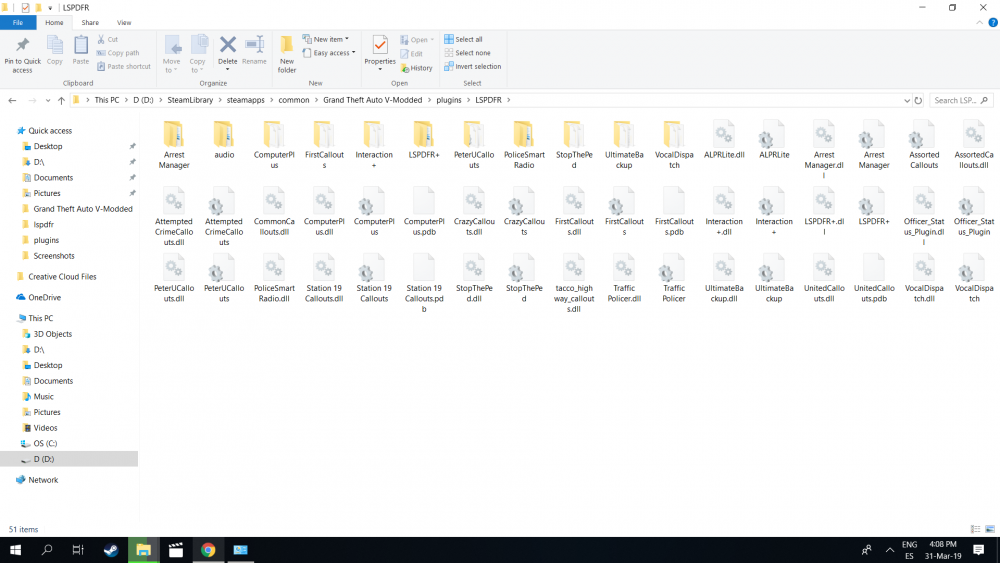Click Select none in ribbon
Image resolution: width=1000 pixels, height=563 pixels.
467,53
